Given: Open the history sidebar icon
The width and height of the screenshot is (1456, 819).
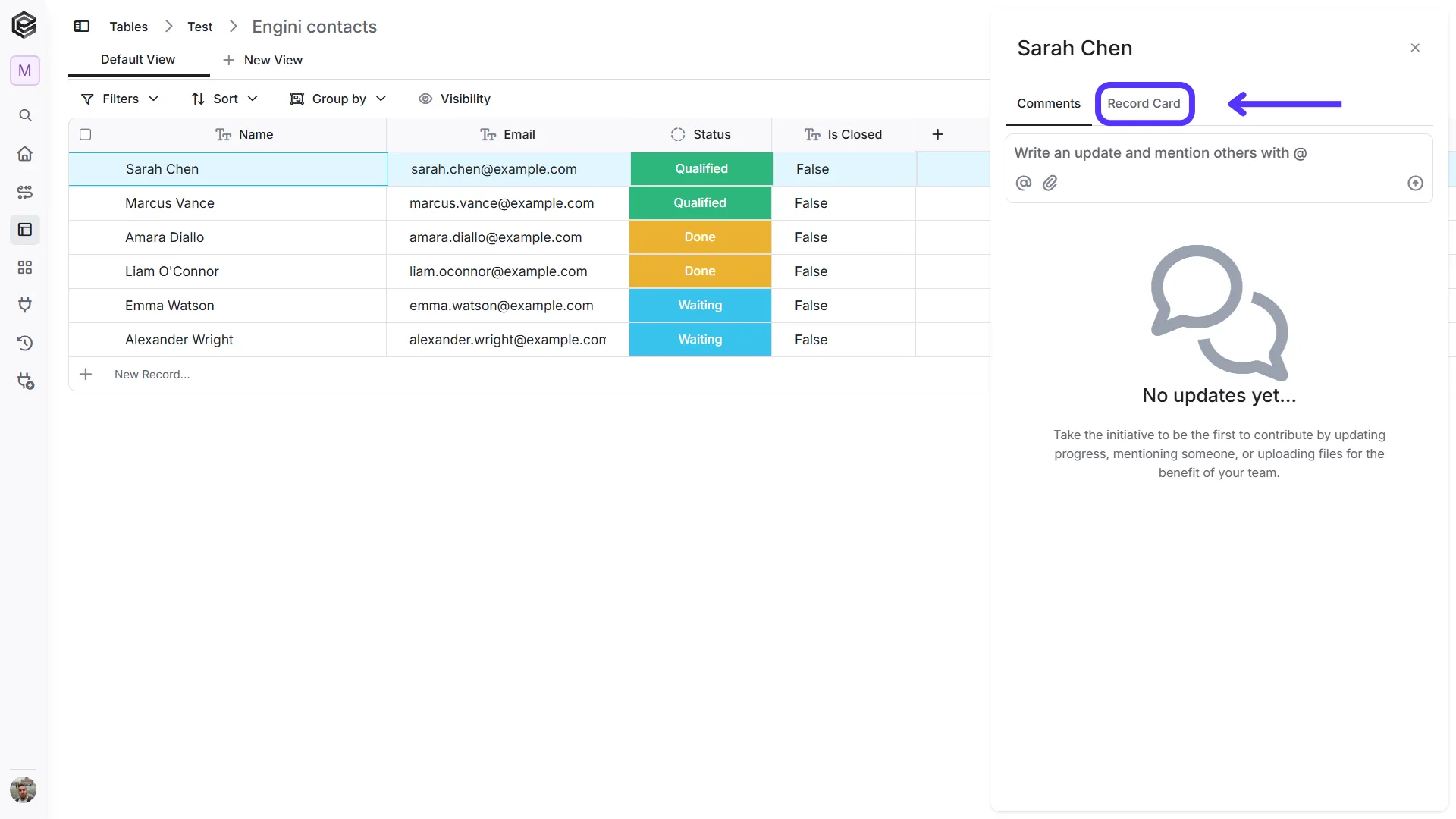Looking at the screenshot, I should point(25,343).
